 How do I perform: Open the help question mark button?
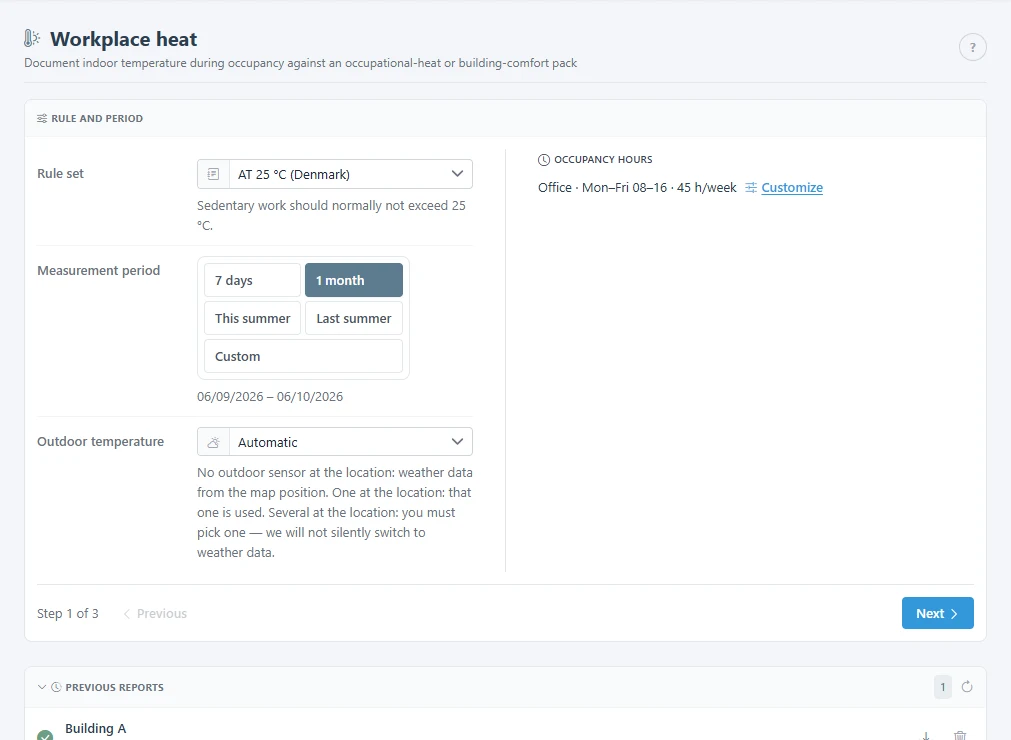(972, 47)
